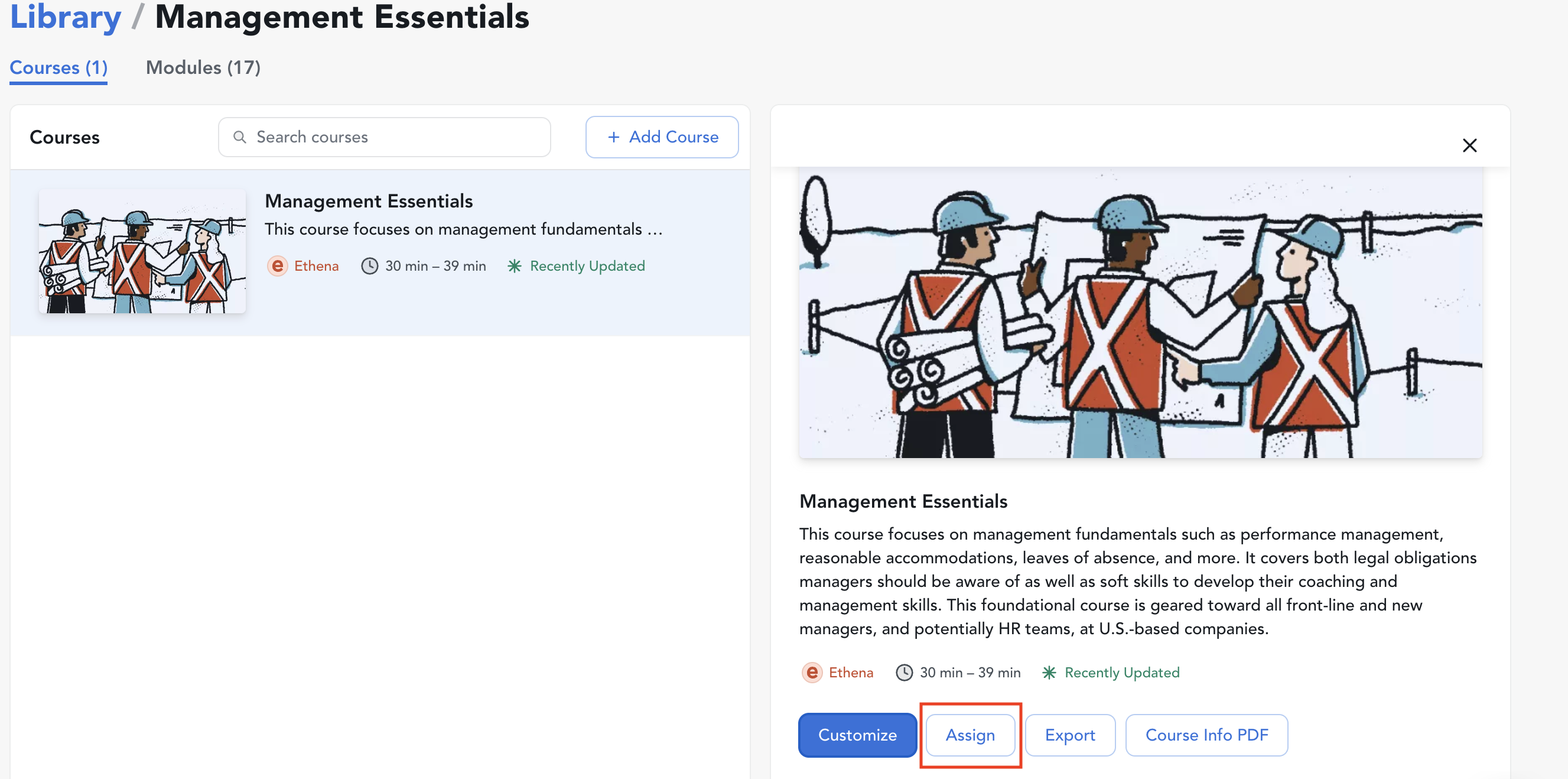
Task: Click the green asterisk icon in detail panel
Action: (1049, 673)
